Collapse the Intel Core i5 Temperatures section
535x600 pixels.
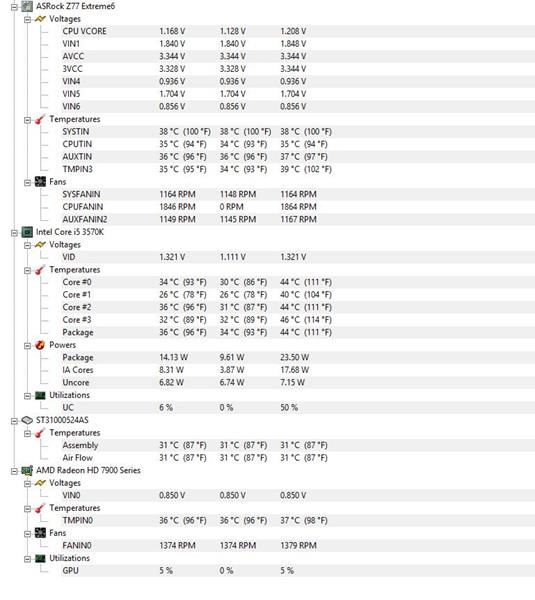click(27, 271)
